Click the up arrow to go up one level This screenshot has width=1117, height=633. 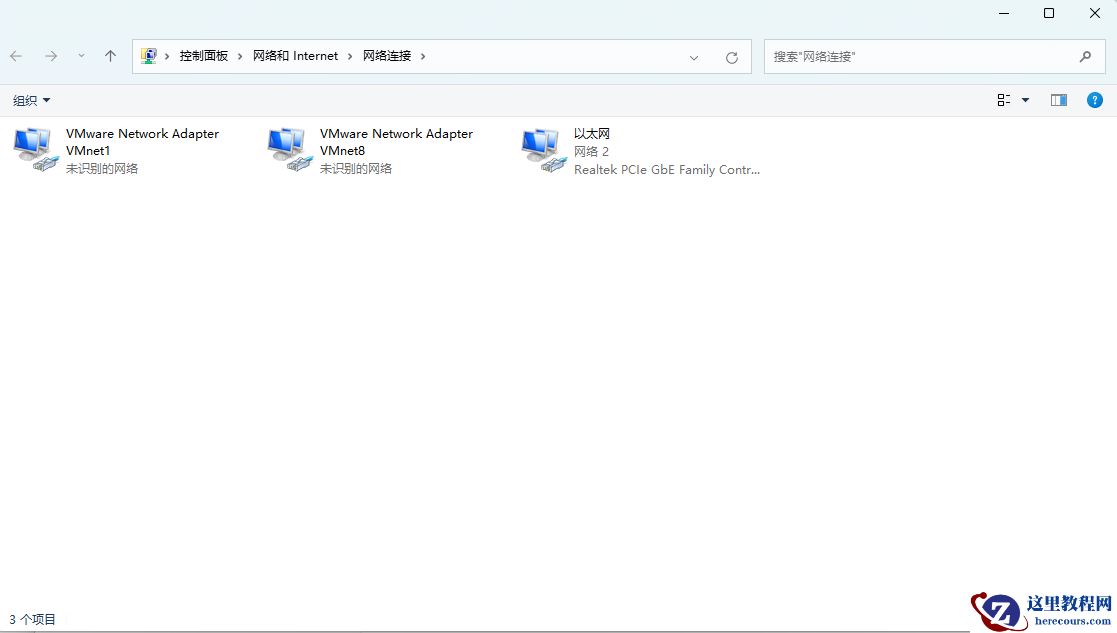pyautogui.click(x=110, y=56)
